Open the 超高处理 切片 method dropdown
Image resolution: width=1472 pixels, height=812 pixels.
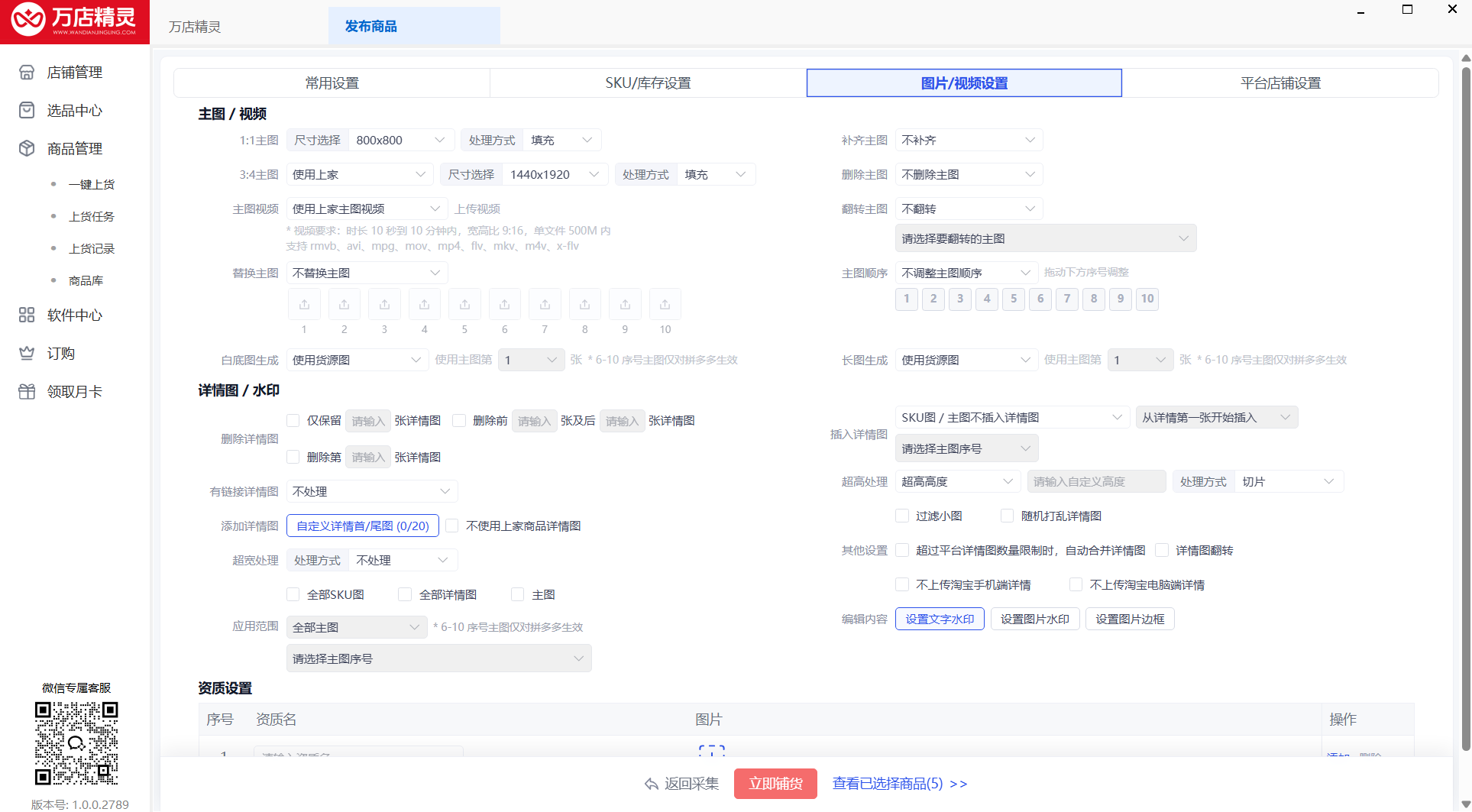point(1289,481)
